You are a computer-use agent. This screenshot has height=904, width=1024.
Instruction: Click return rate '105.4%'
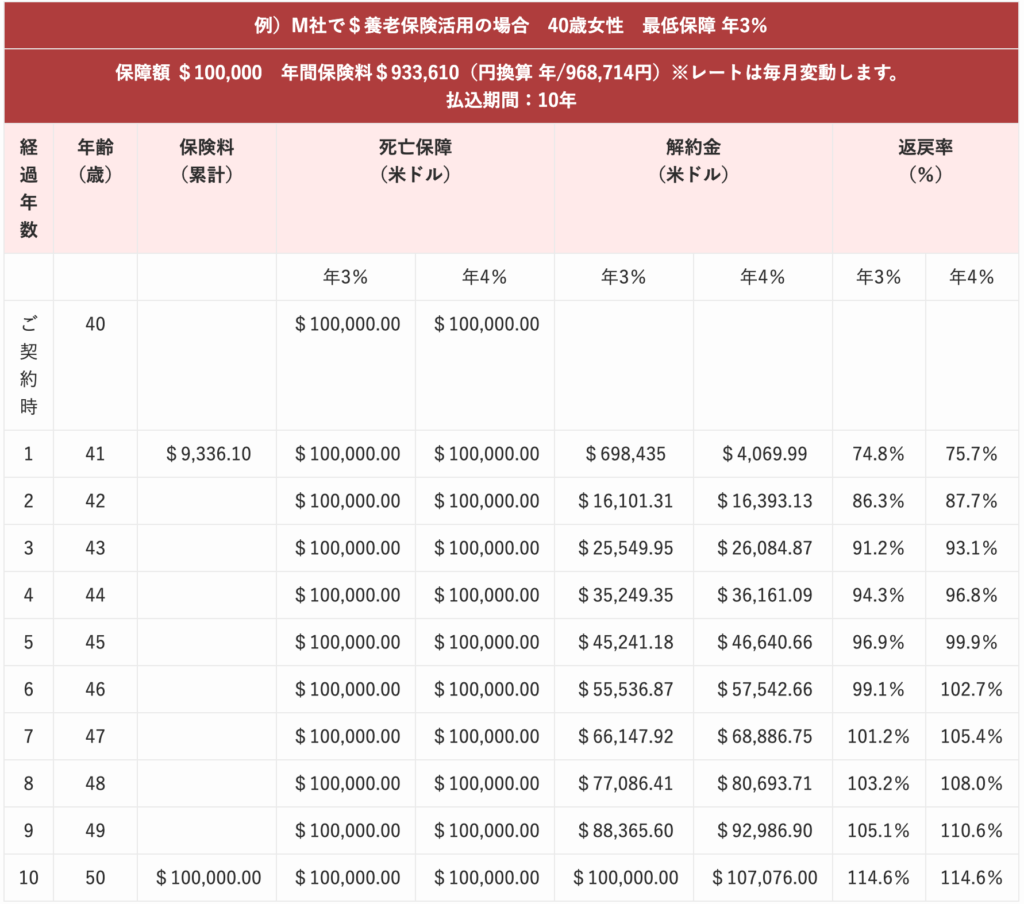tap(972, 736)
